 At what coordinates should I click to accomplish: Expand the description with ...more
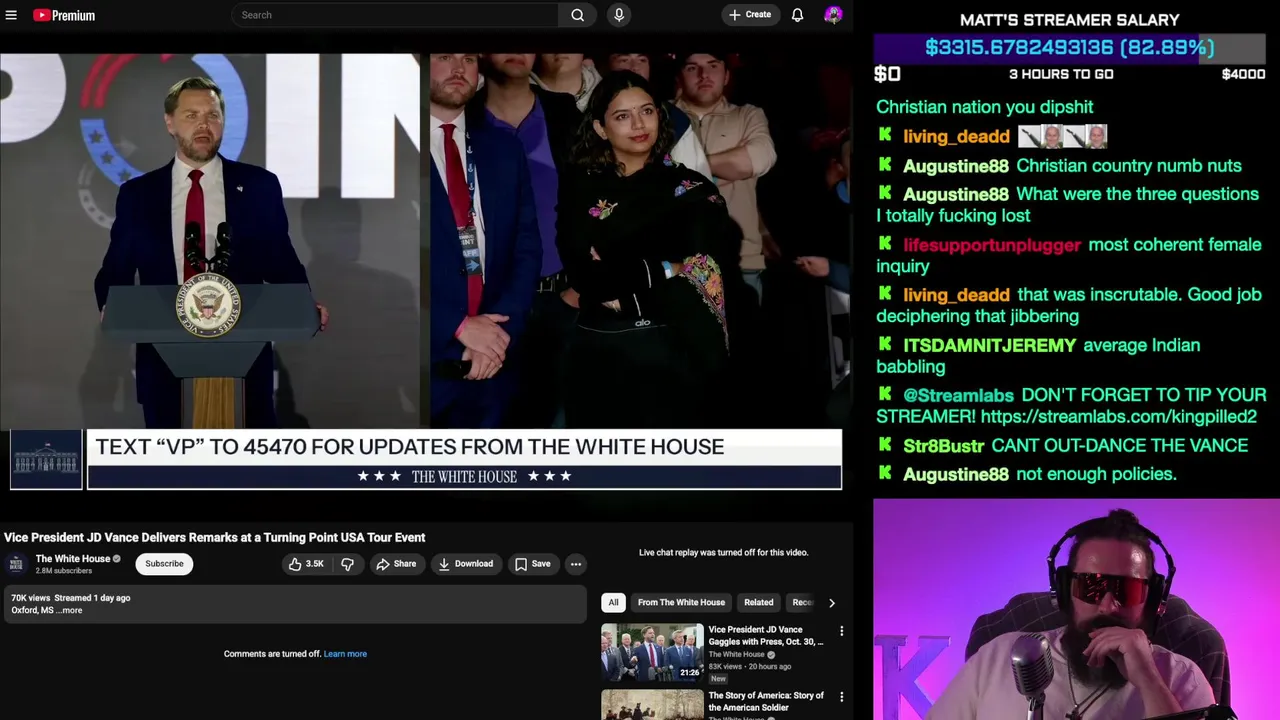coord(70,610)
